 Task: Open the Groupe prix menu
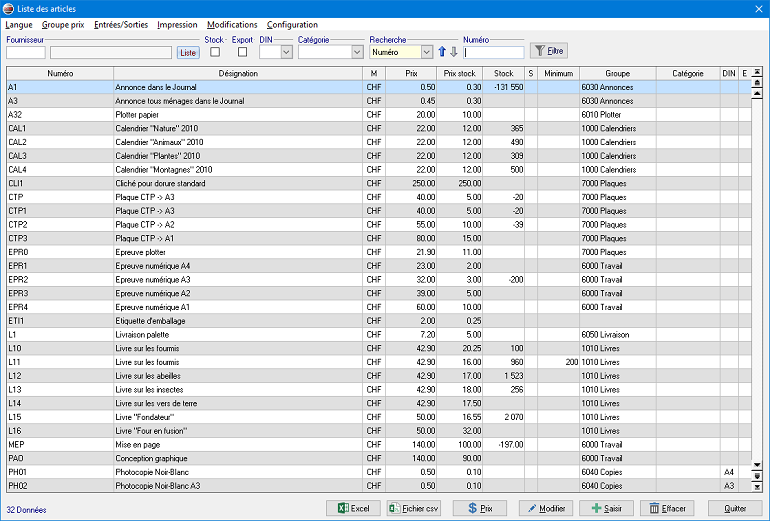click(x=63, y=25)
